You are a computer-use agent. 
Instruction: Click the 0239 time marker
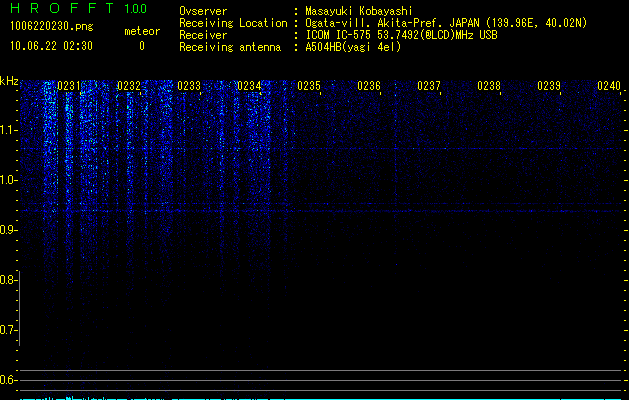pyautogui.click(x=549, y=86)
